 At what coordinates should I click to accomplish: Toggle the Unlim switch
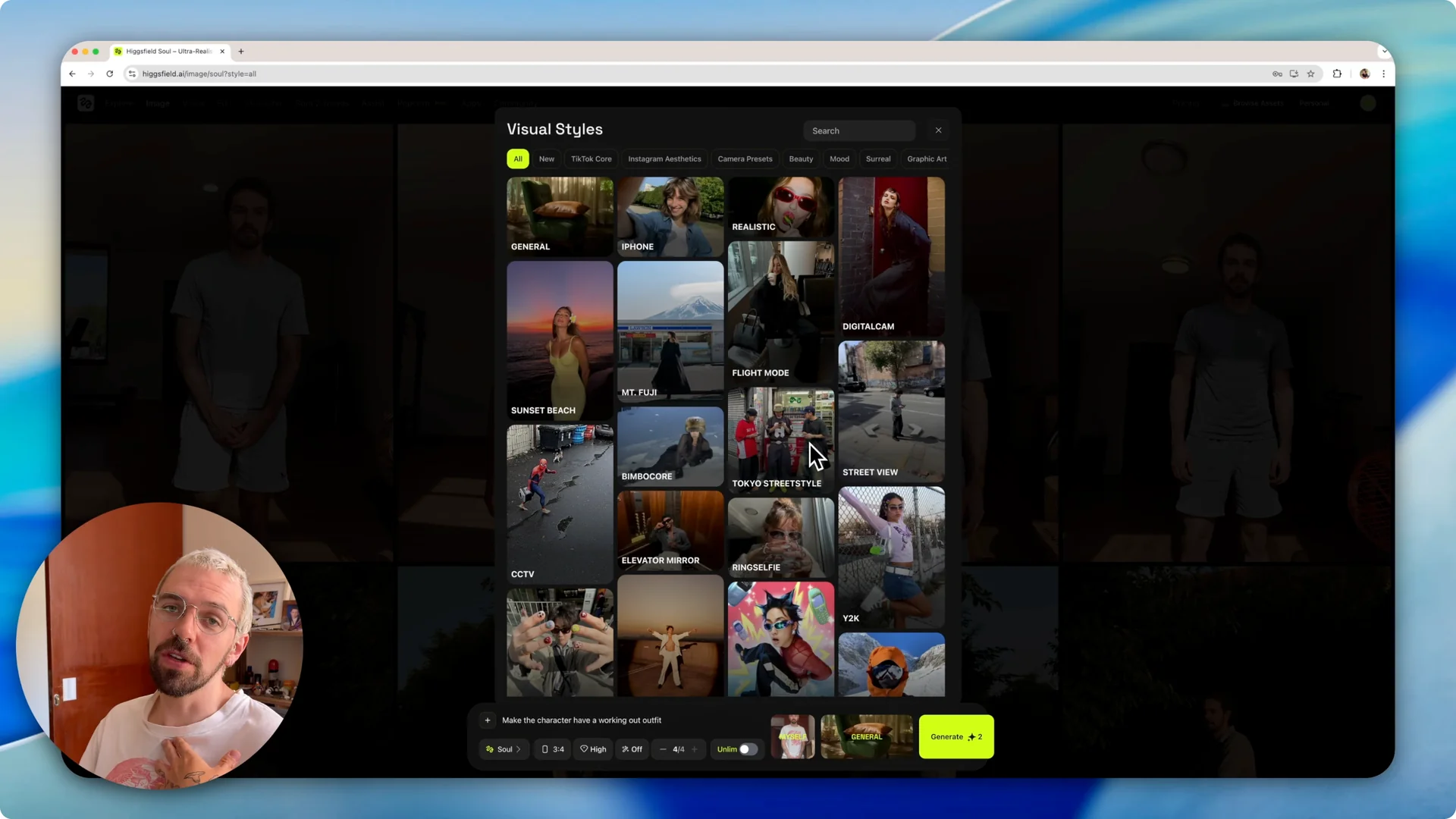click(x=748, y=749)
